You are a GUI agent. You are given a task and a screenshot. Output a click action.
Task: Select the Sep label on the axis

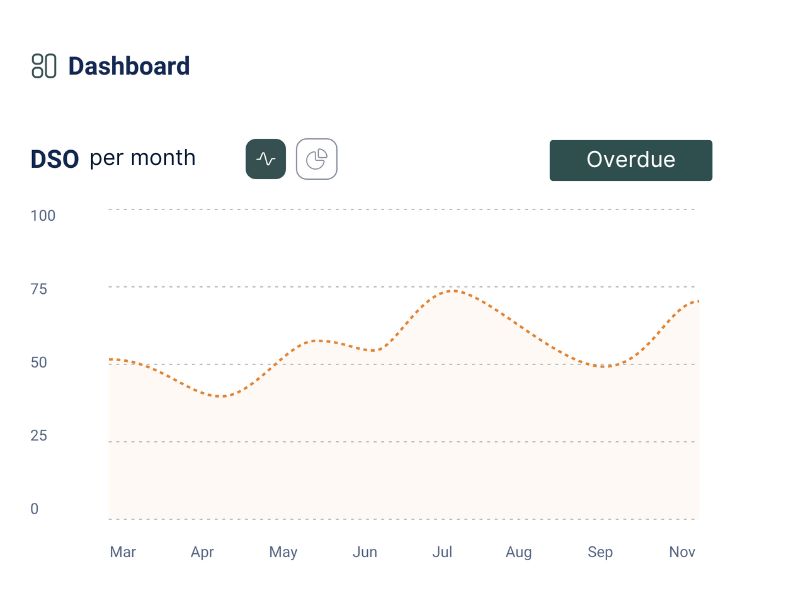[x=600, y=552]
